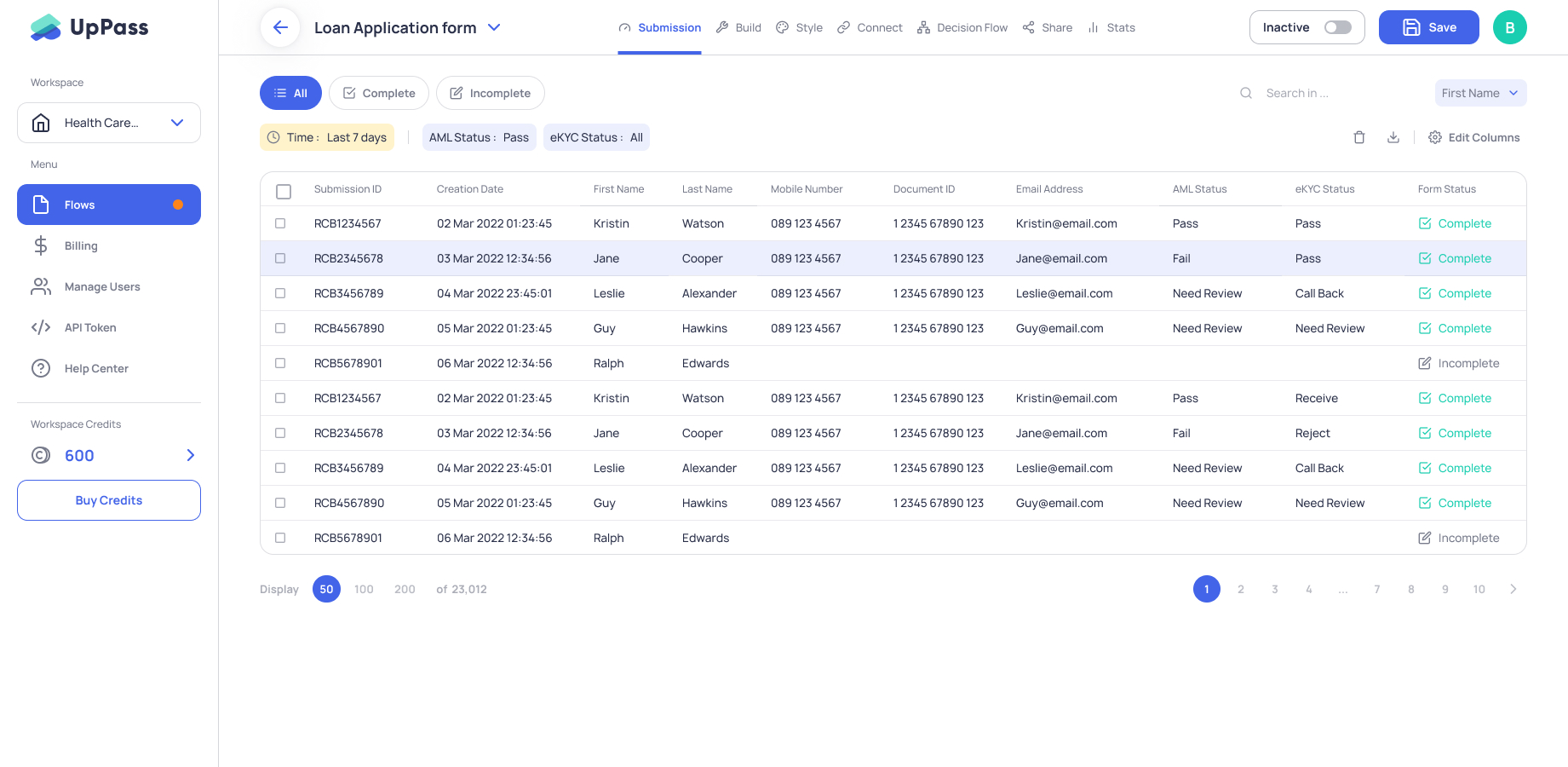1568x767 pixels.
Task: Open the Time Last 7 days filter
Action: pyautogui.click(x=327, y=137)
